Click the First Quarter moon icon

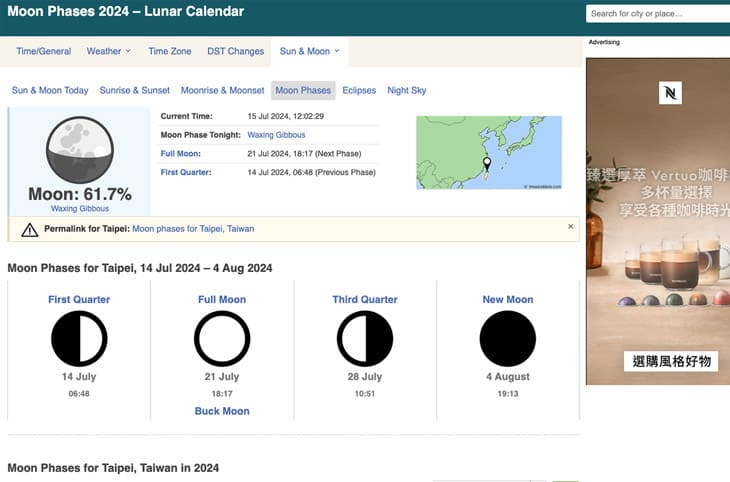[x=79, y=339]
